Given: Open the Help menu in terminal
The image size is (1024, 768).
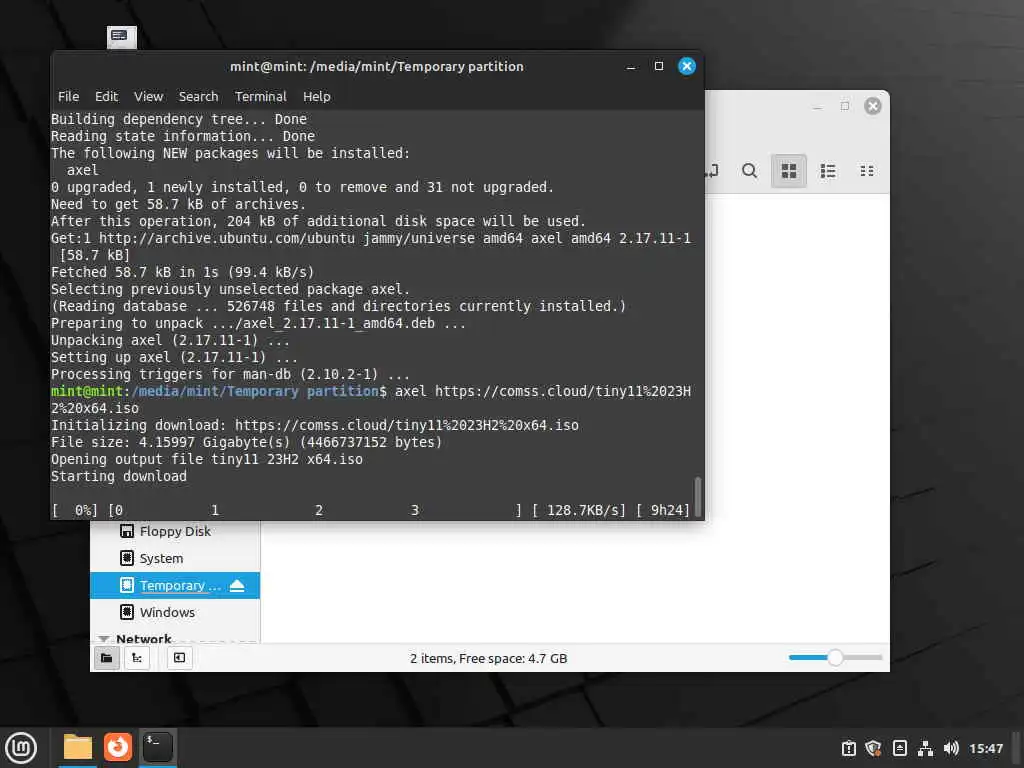Looking at the screenshot, I should click(317, 97).
